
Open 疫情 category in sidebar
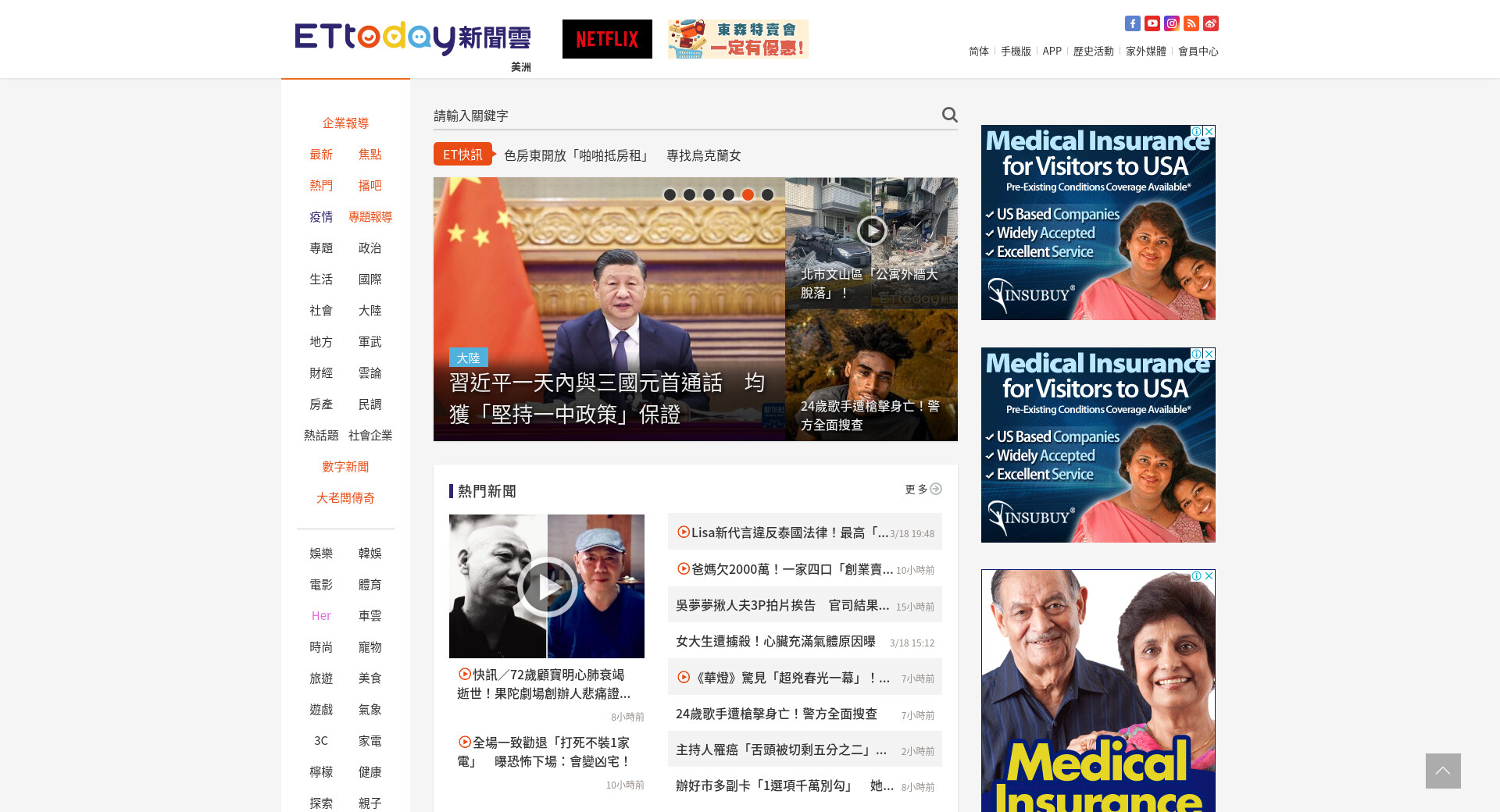(321, 217)
